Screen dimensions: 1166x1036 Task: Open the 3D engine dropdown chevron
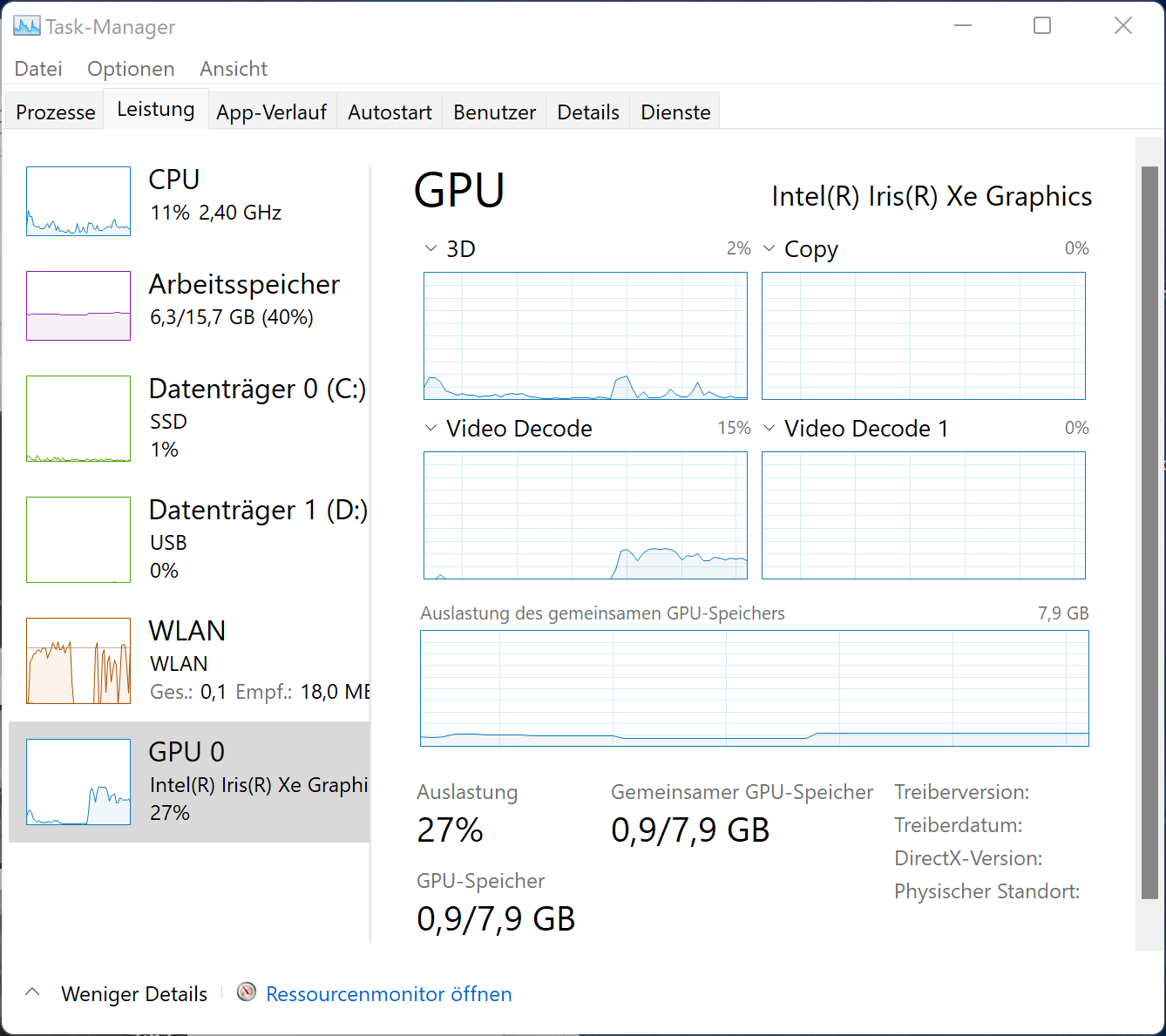tap(430, 248)
